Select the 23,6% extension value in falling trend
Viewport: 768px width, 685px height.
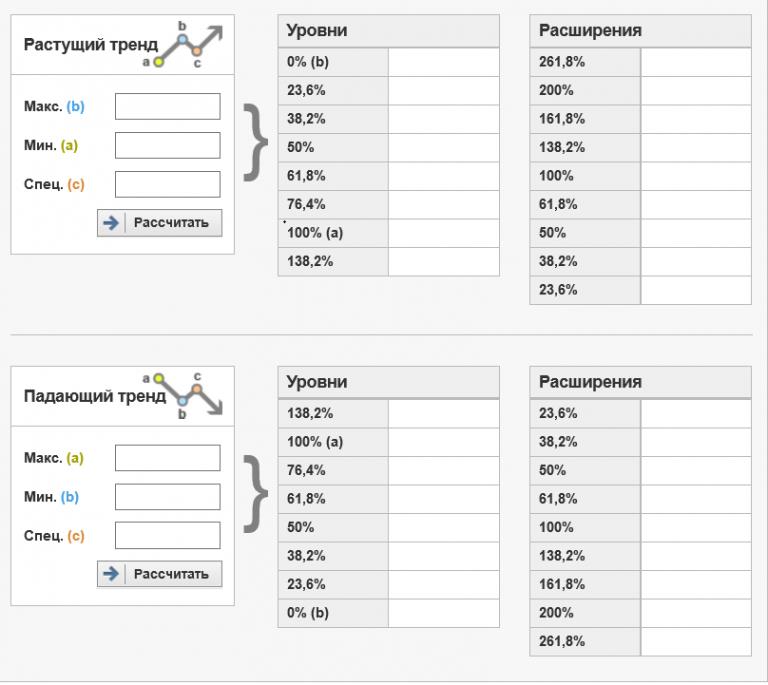[x=695, y=413]
